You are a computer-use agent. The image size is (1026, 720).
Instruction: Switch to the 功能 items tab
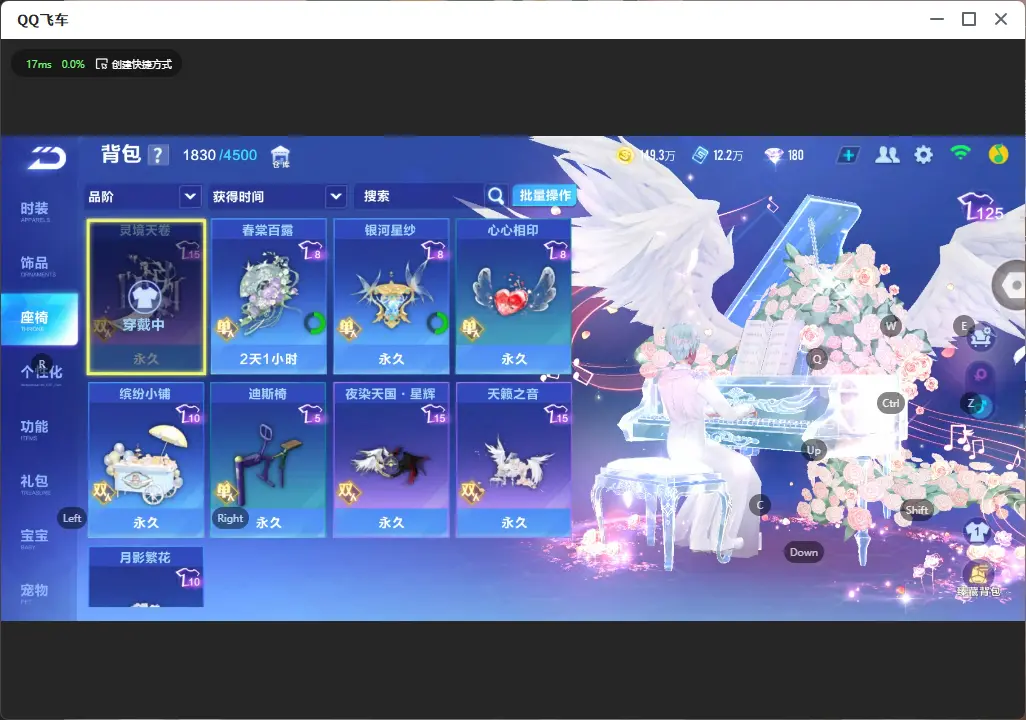click(35, 429)
